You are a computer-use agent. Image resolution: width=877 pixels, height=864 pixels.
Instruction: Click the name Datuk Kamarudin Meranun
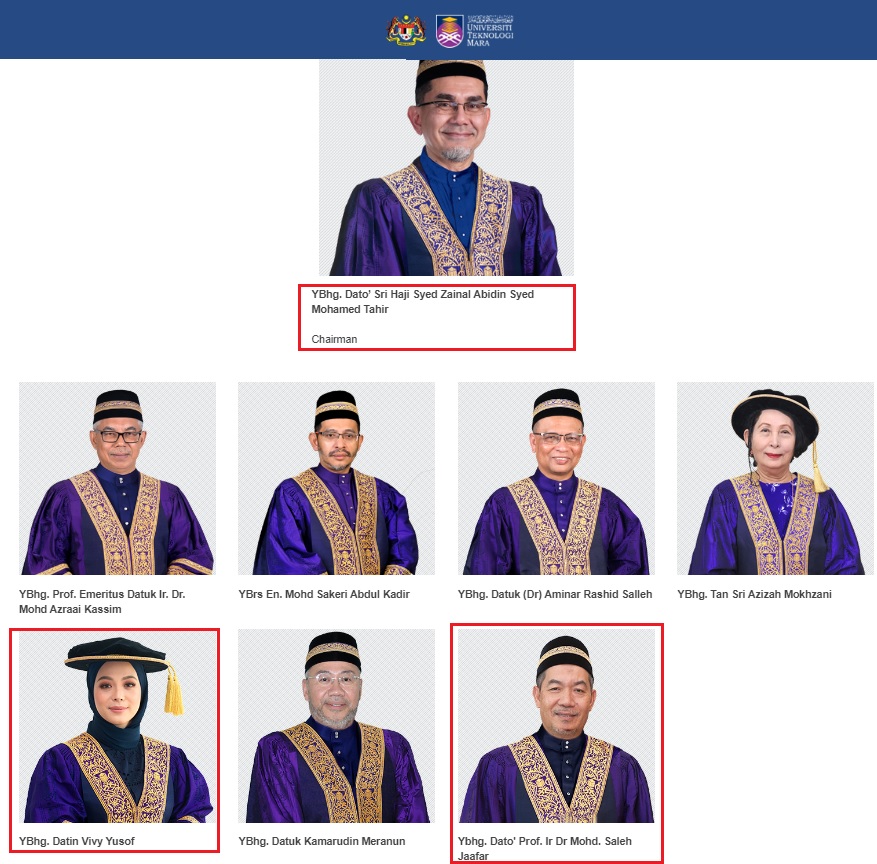(x=322, y=841)
